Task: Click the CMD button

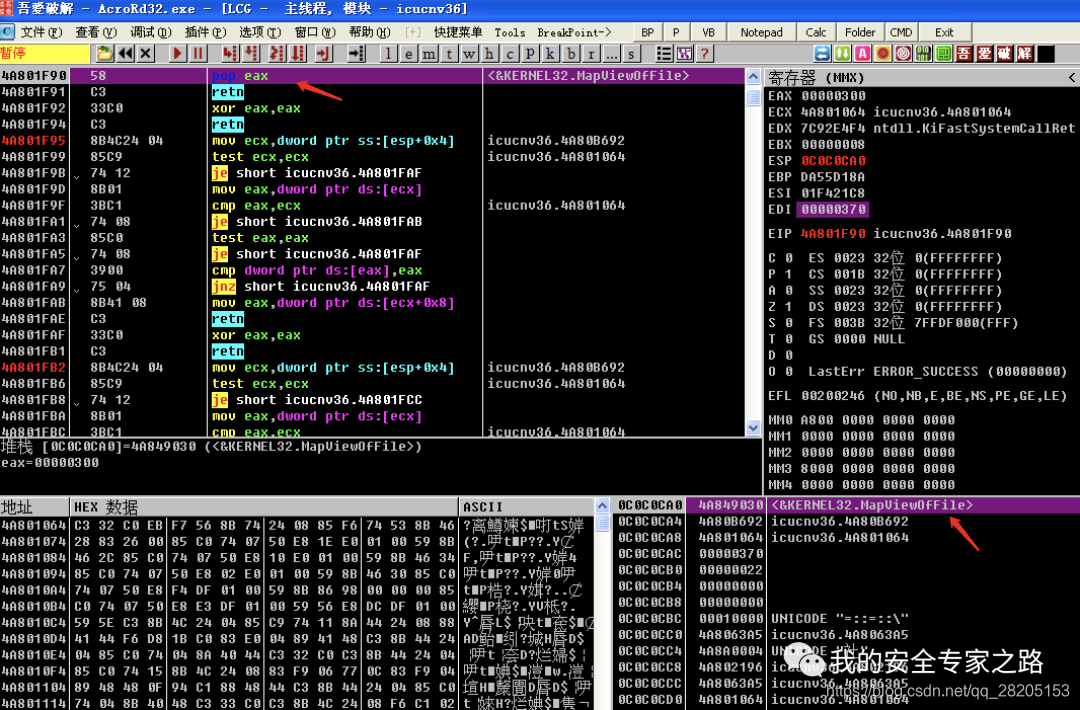Action: coord(901,32)
